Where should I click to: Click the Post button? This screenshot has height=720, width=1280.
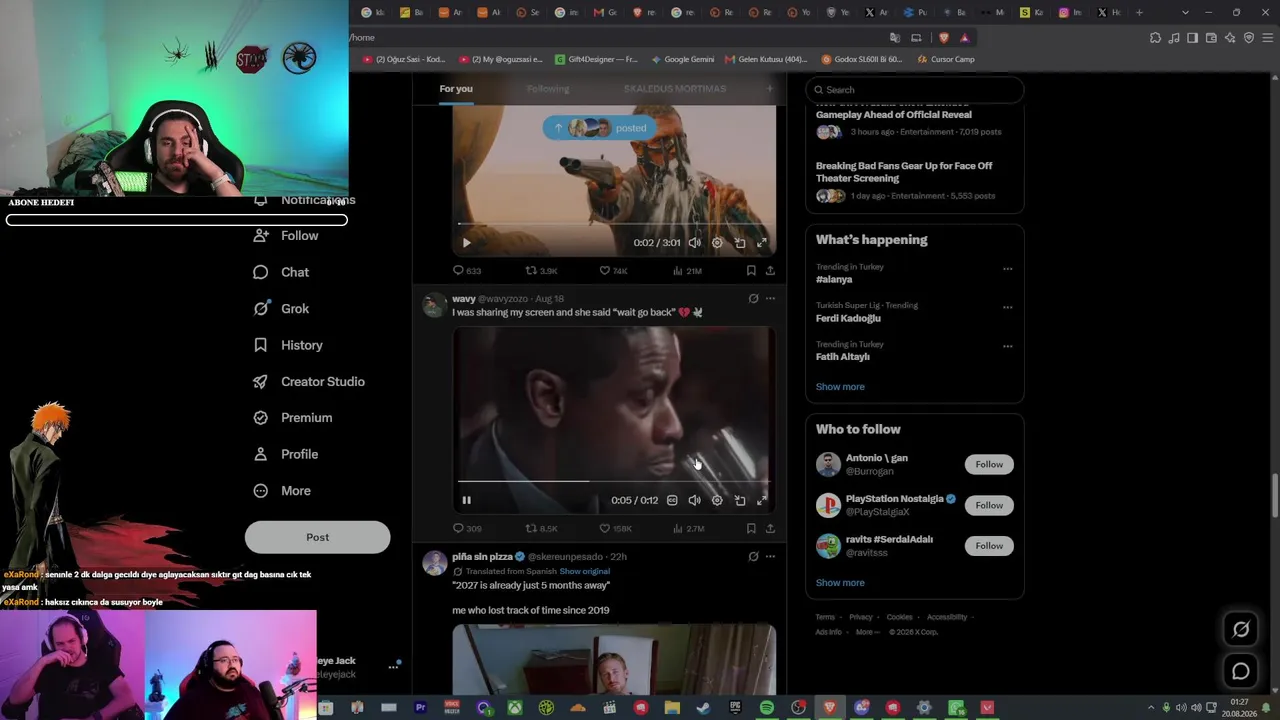317,537
